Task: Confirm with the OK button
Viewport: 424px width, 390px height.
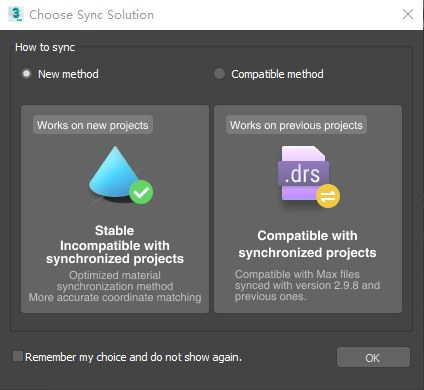Action: (x=373, y=357)
